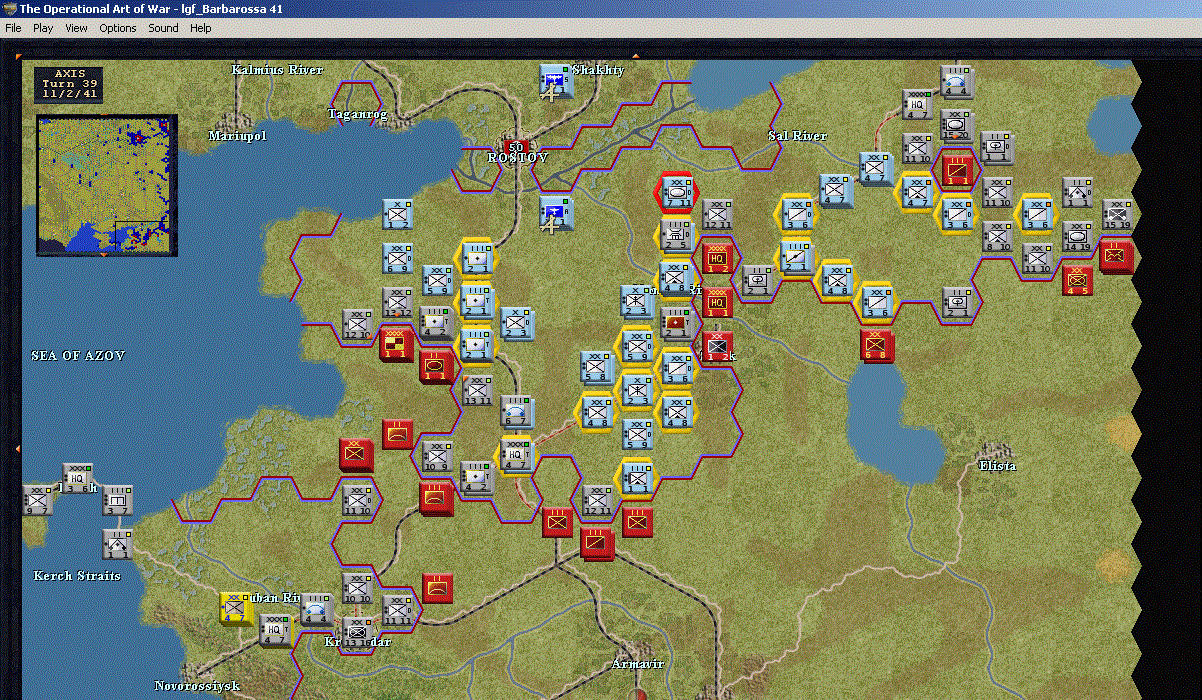1202x700 pixels.
Task: Select the red checkered XXXX 1-1 unit
Action: (396, 344)
